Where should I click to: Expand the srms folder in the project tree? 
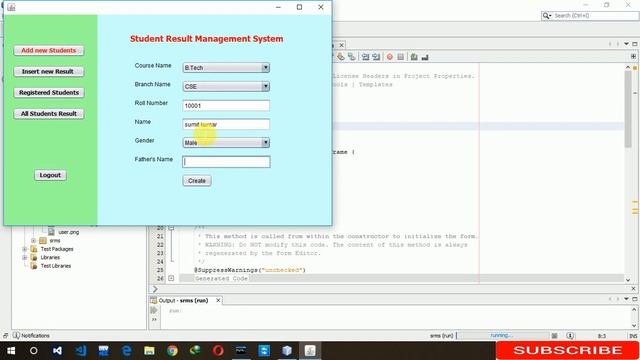coord(33,240)
